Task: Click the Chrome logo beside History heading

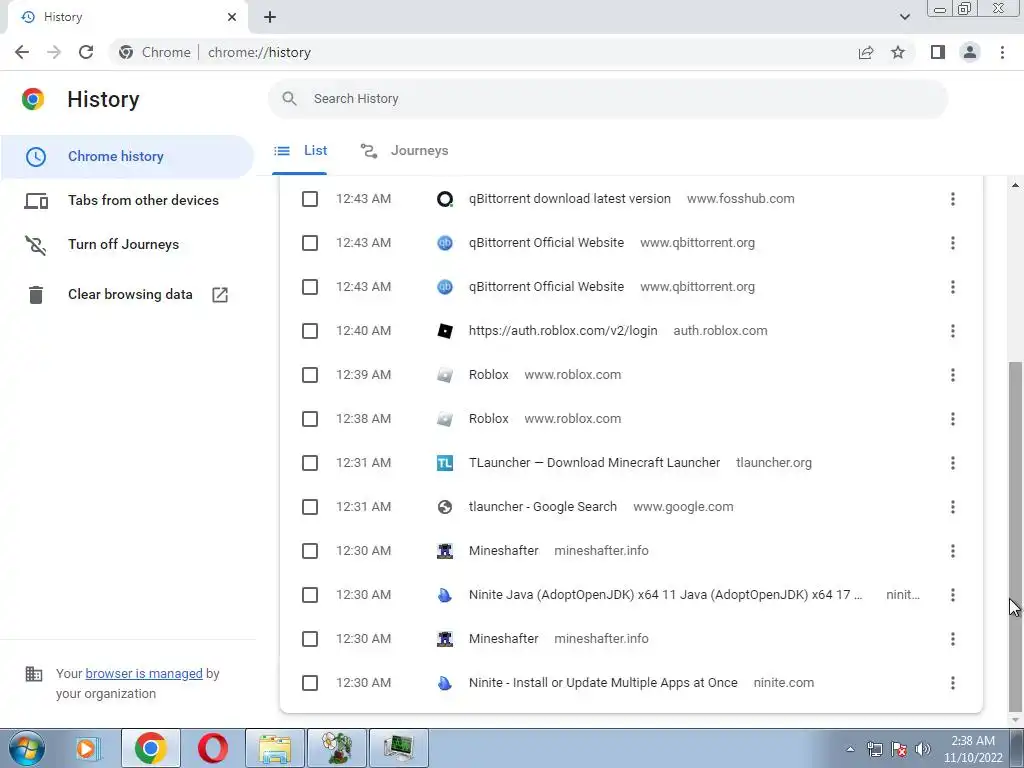Action: point(33,99)
